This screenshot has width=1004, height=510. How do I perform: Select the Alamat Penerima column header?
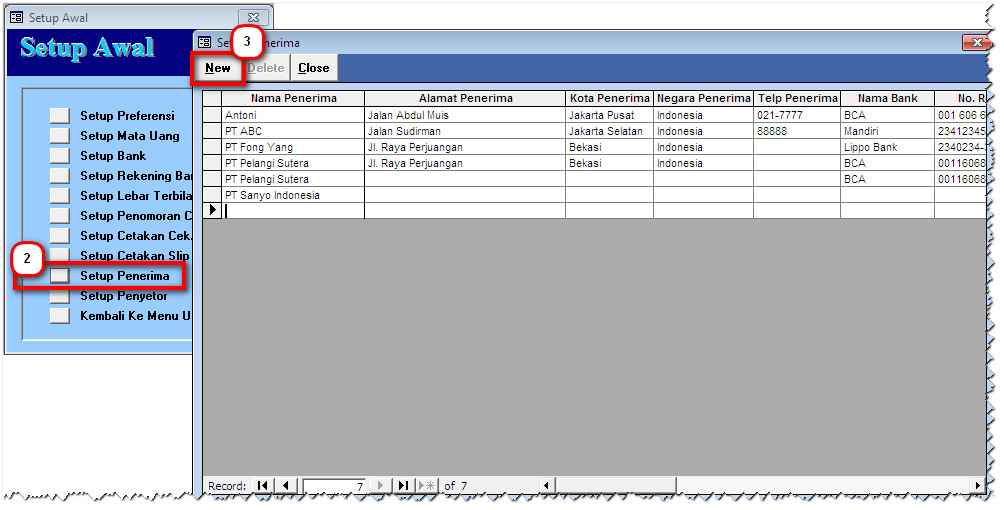tap(465, 98)
